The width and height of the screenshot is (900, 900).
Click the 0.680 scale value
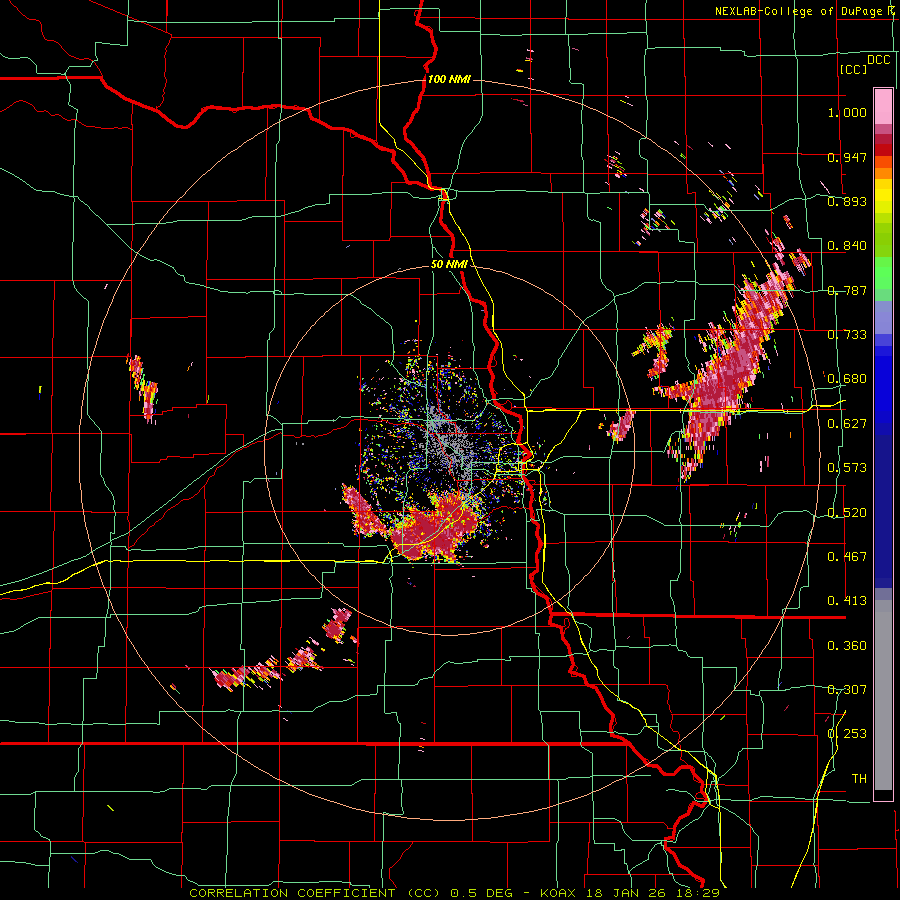[x=847, y=379]
